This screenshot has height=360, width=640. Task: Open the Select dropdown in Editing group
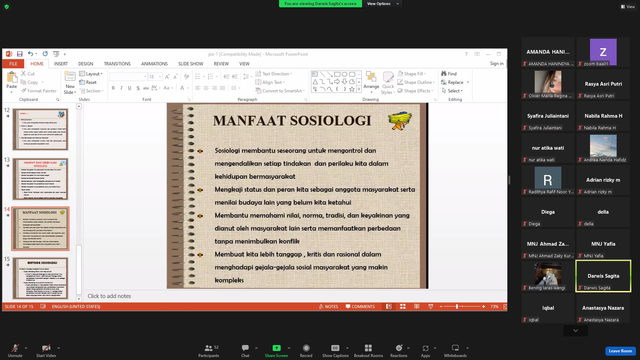[452, 91]
